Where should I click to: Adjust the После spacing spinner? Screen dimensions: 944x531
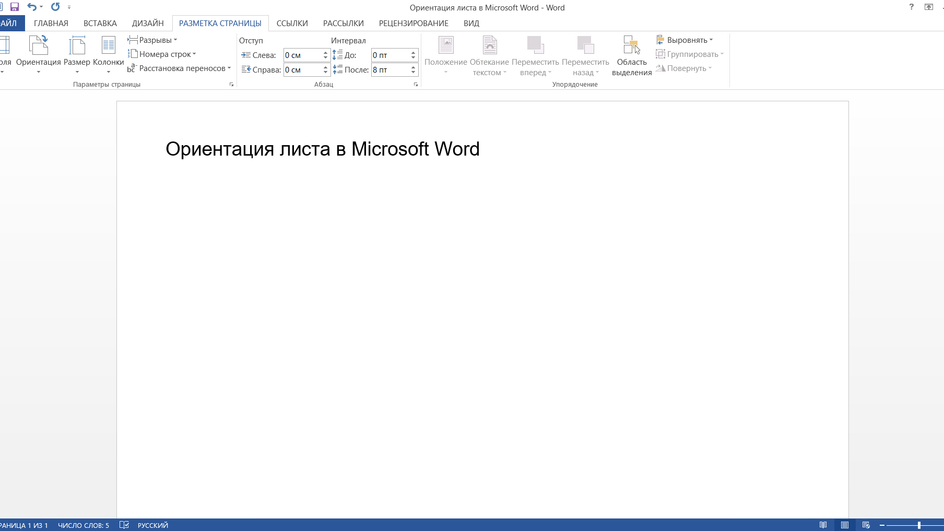tap(414, 70)
